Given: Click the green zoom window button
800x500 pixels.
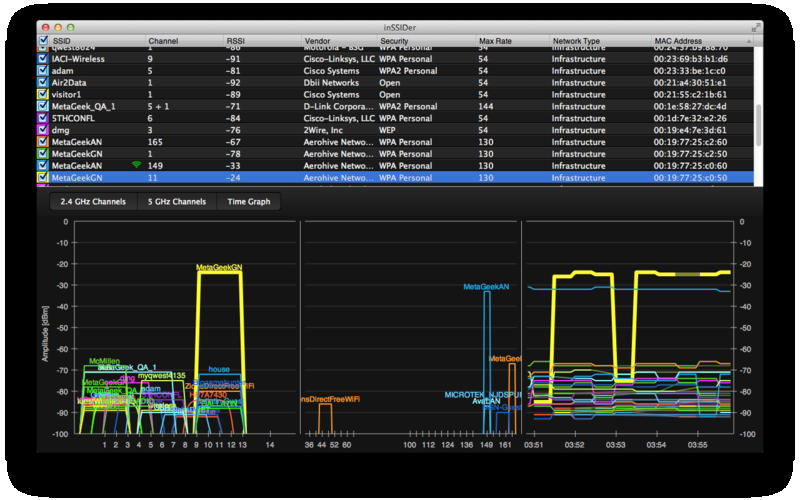Looking at the screenshot, I should click(70, 28).
